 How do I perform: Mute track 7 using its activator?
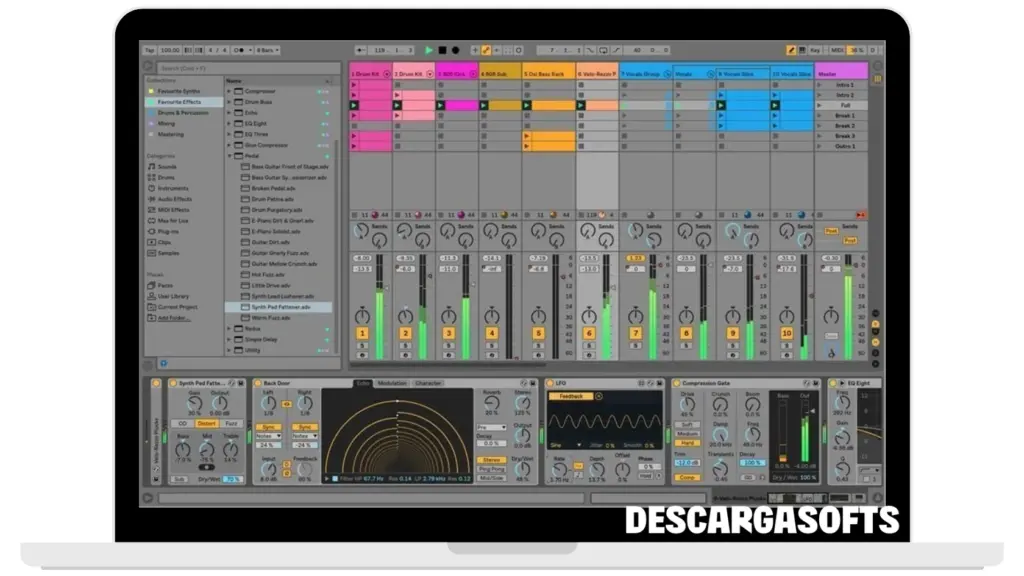(635, 333)
